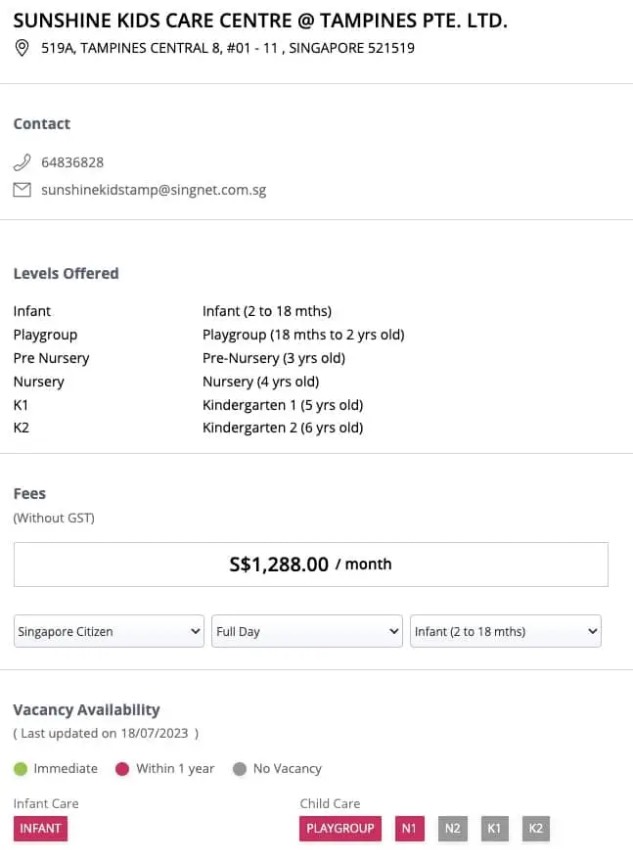Click the Within 1 year legend label
This screenshot has height=850, width=633.
pos(175,769)
